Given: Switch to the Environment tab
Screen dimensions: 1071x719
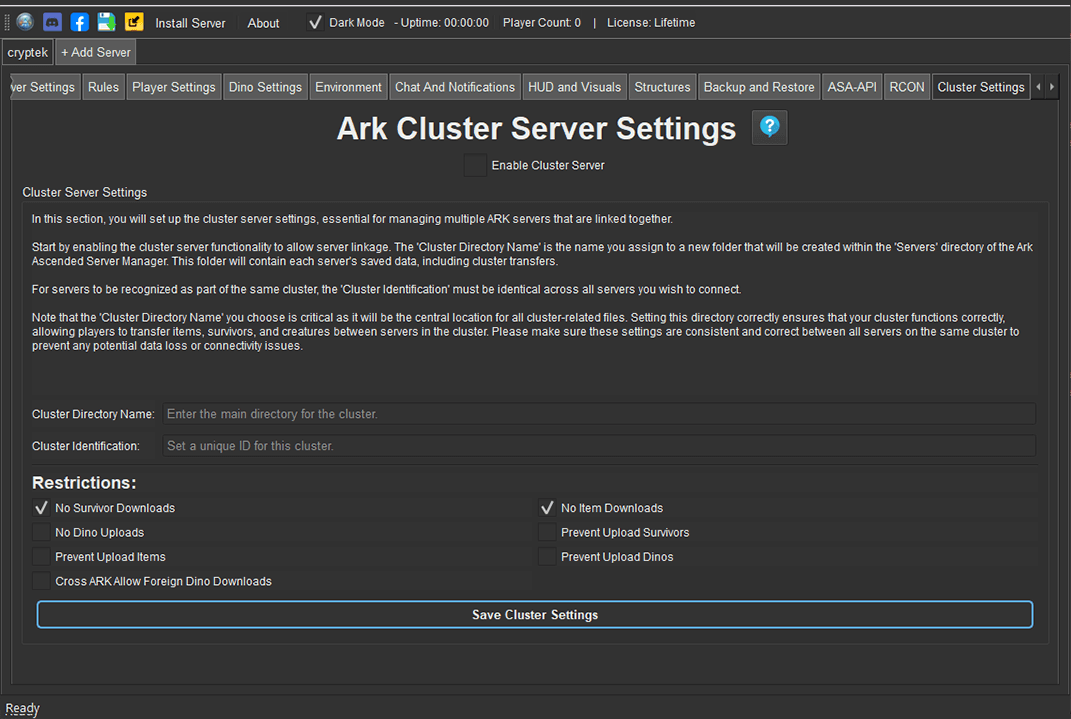Looking at the screenshot, I should [348, 87].
